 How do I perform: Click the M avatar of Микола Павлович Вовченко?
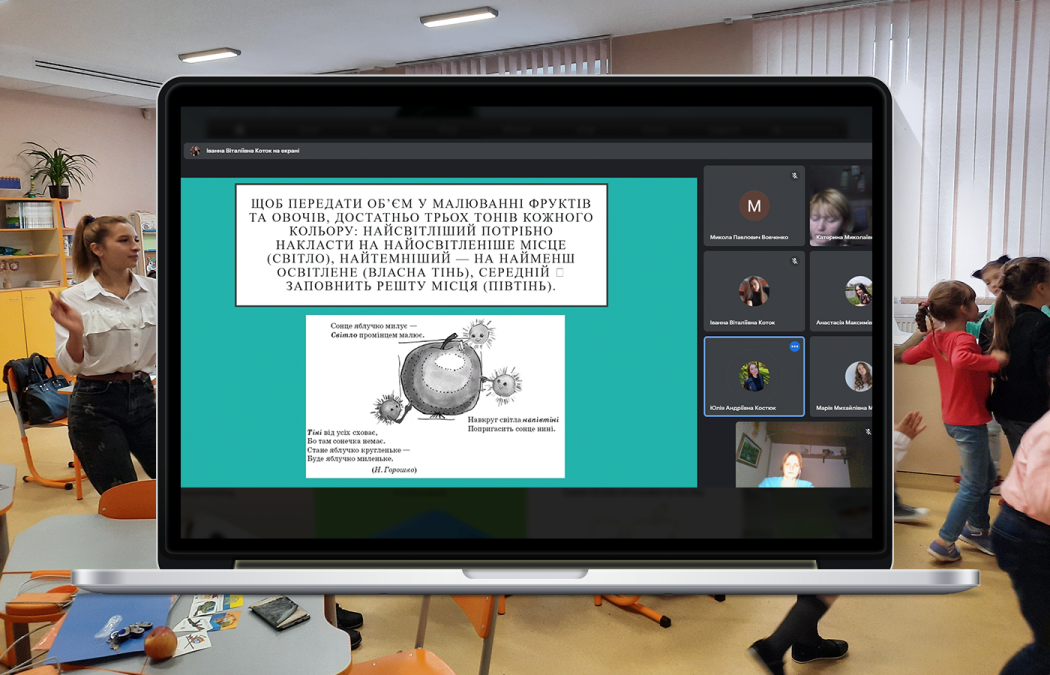pos(754,206)
